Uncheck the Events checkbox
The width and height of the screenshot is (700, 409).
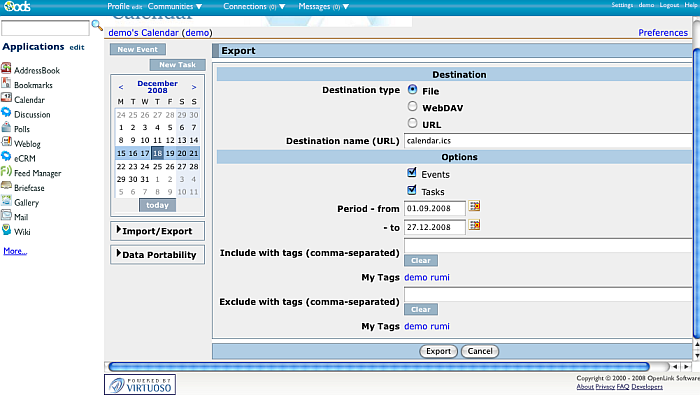point(412,174)
